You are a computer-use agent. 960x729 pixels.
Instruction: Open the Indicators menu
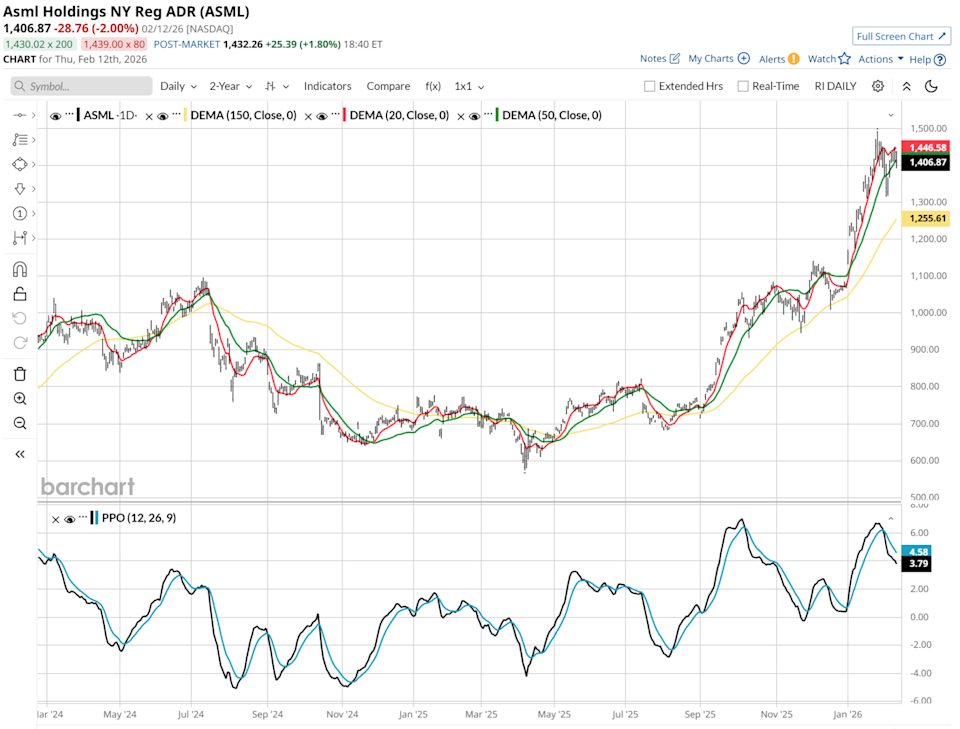pyautogui.click(x=327, y=86)
